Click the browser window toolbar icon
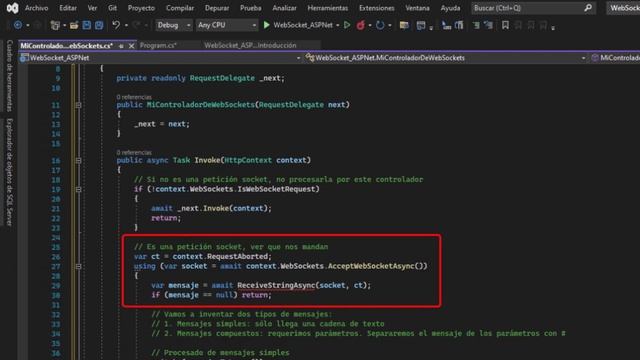Image resolution: width=640 pixels, height=360 pixels. pos(421,25)
